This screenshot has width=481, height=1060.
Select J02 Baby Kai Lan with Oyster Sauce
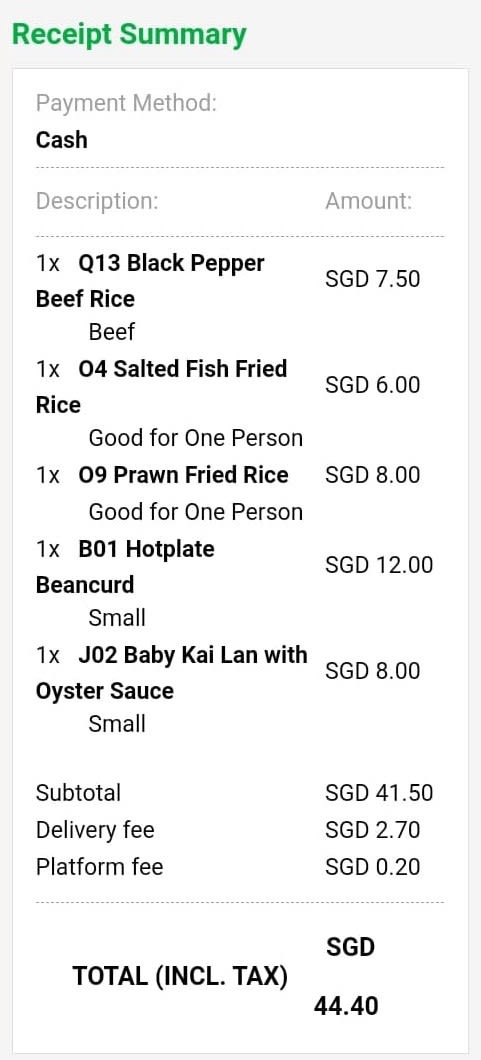pos(172,673)
